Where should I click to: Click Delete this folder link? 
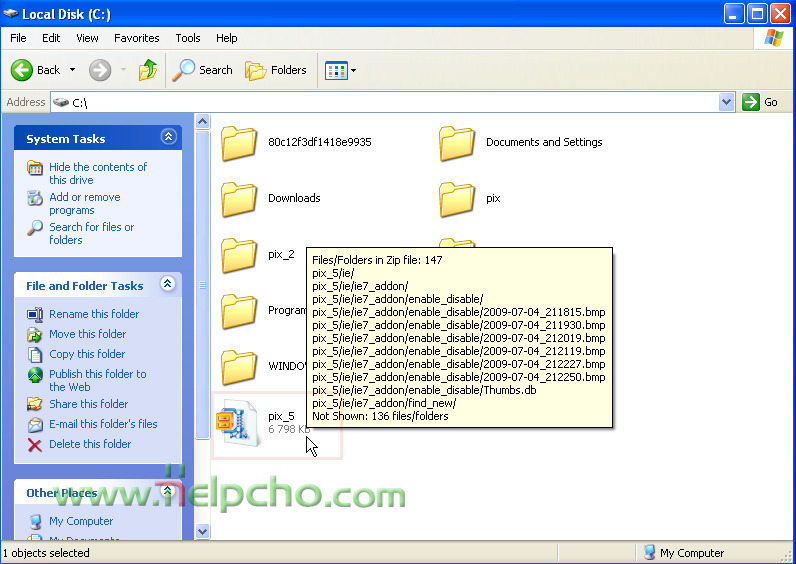click(90, 444)
